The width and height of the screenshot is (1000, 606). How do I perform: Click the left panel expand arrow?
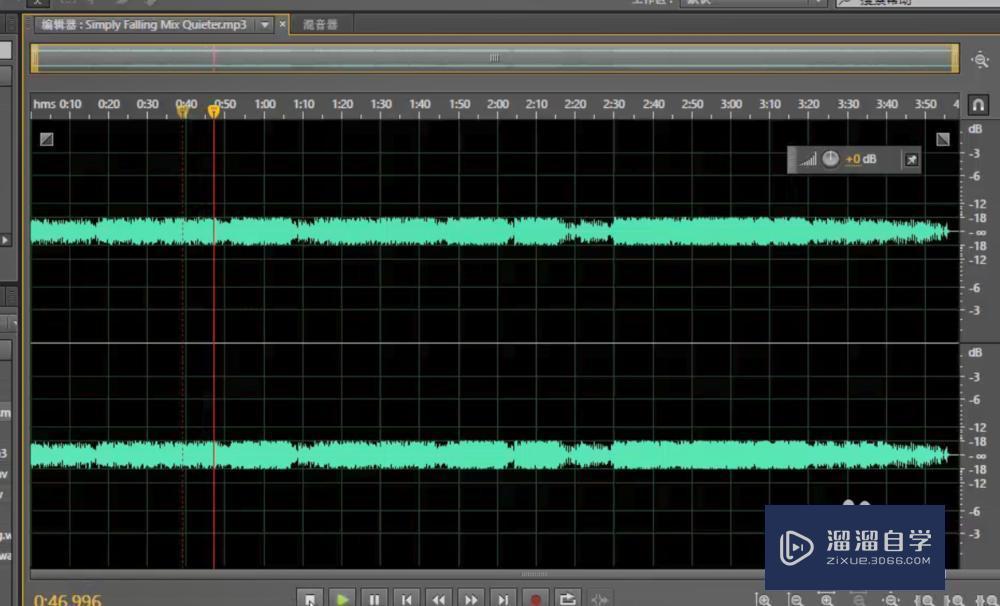click(x=5, y=240)
